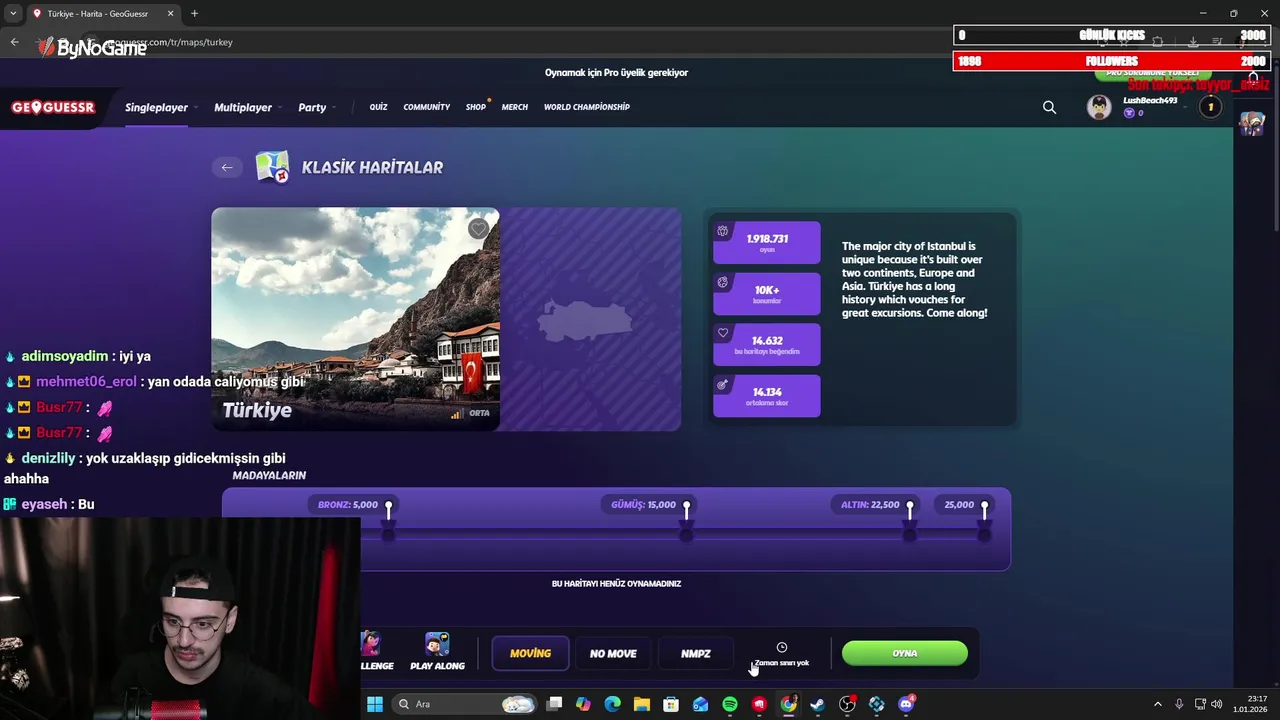The height and width of the screenshot is (720, 1280).
Task: Open OBS Studio from the taskbar
Action: pos(847,704)
